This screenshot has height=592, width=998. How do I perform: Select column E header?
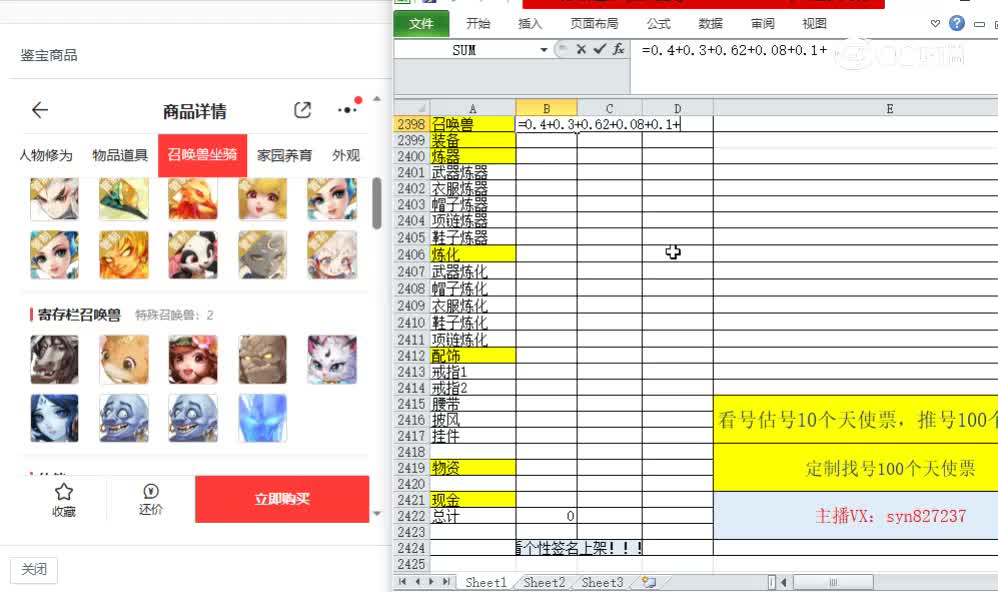tap(889, 108)
